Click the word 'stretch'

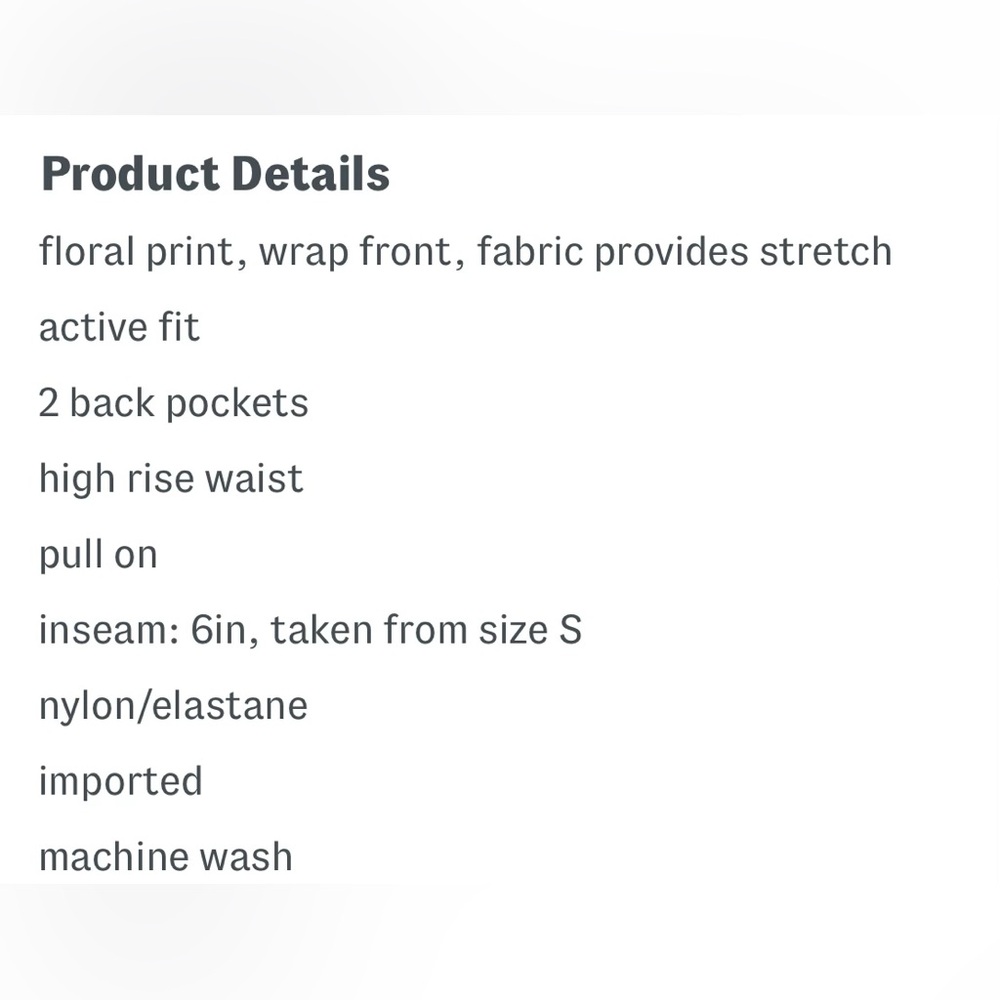(x=826, y=251)
